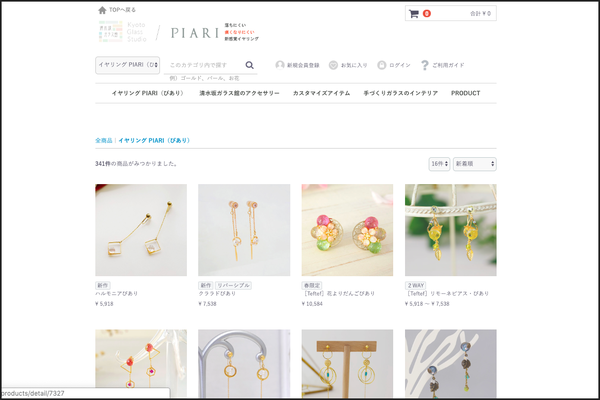Click the お気に入り heart icon
This screenshot has width=600, height=400.
click(x=333, y=65)
